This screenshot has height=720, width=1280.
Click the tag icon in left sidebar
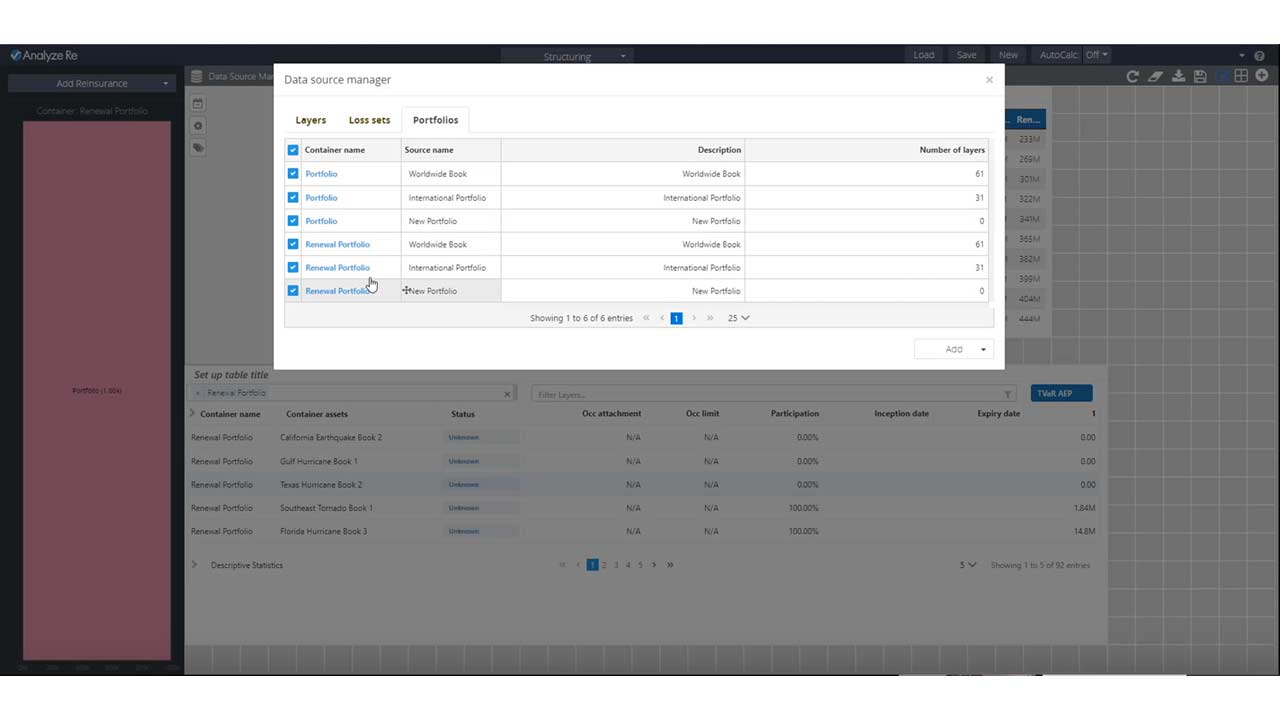click(198, 148)
